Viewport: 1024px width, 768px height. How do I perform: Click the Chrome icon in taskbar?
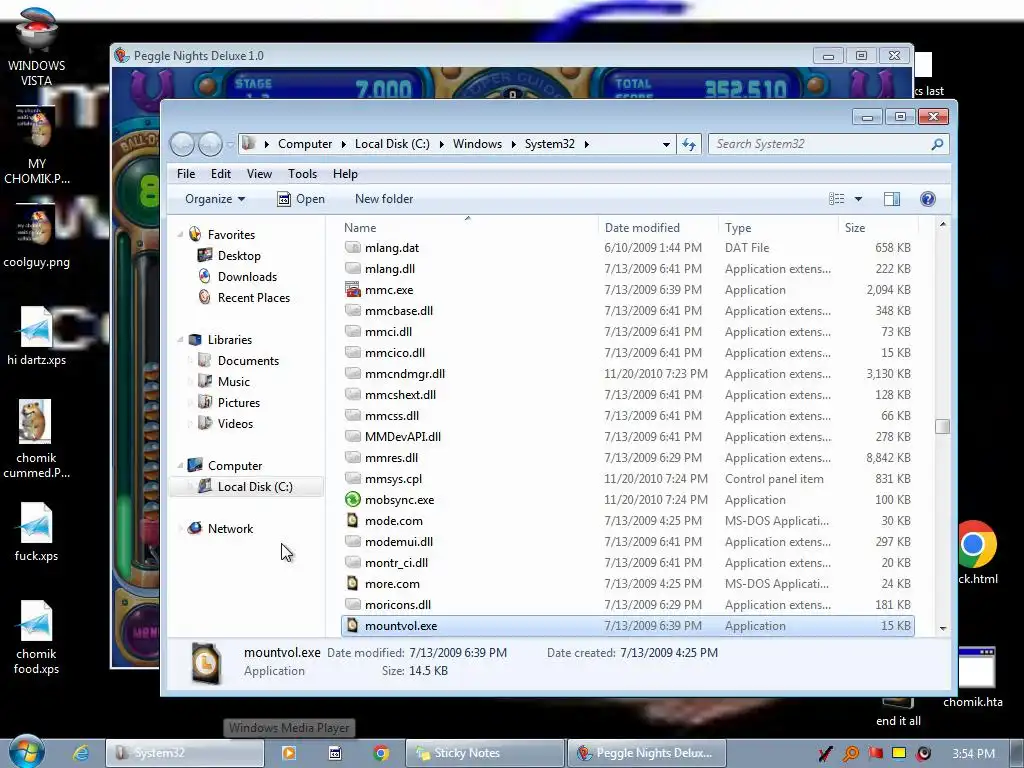381,753
